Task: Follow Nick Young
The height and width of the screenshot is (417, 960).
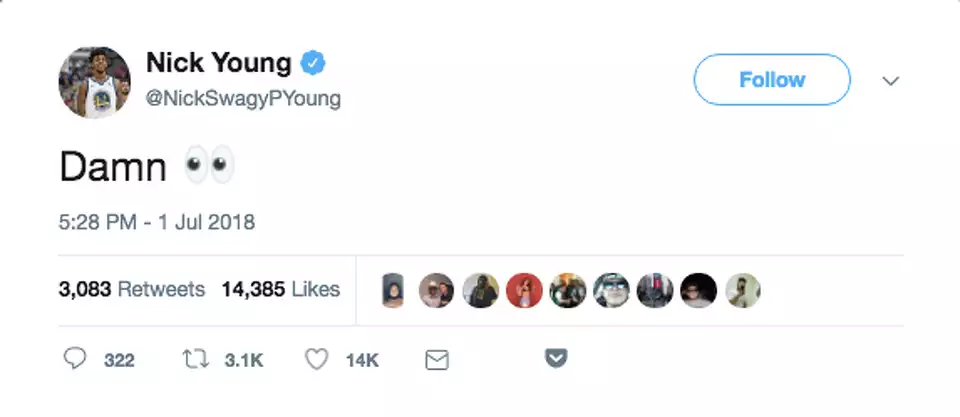Action: click(771, 80)
